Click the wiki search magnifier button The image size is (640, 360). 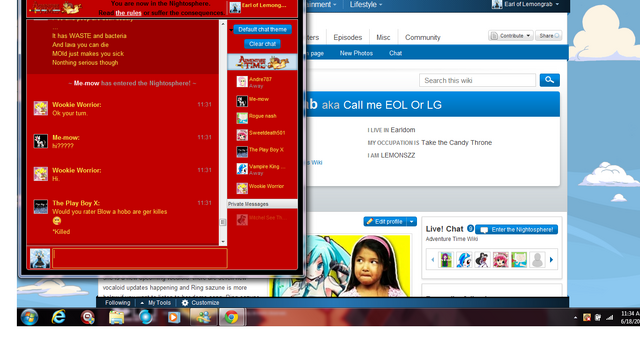tap(549, 80)
